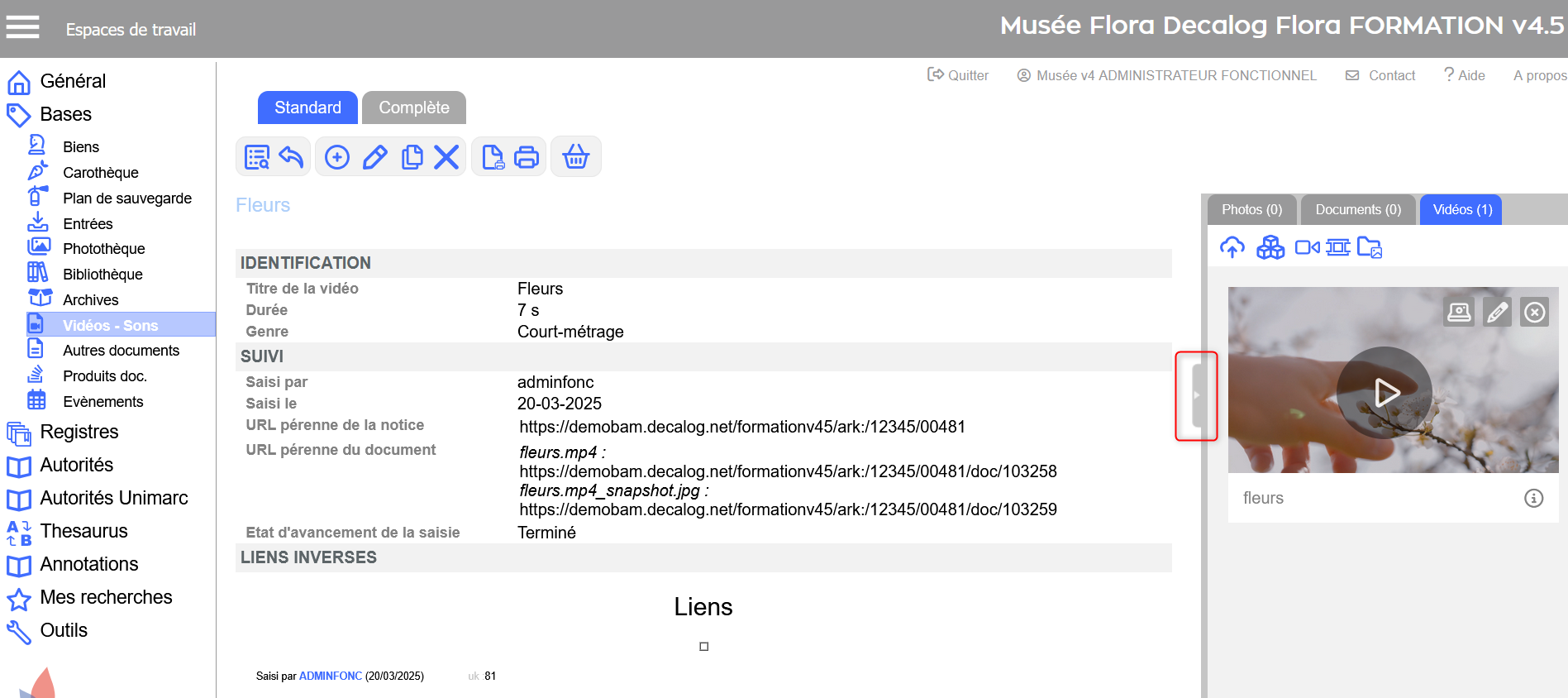1568x698 pixels.
Task: Switch to the Photos (0) tab
Action: coord(1251,210)
